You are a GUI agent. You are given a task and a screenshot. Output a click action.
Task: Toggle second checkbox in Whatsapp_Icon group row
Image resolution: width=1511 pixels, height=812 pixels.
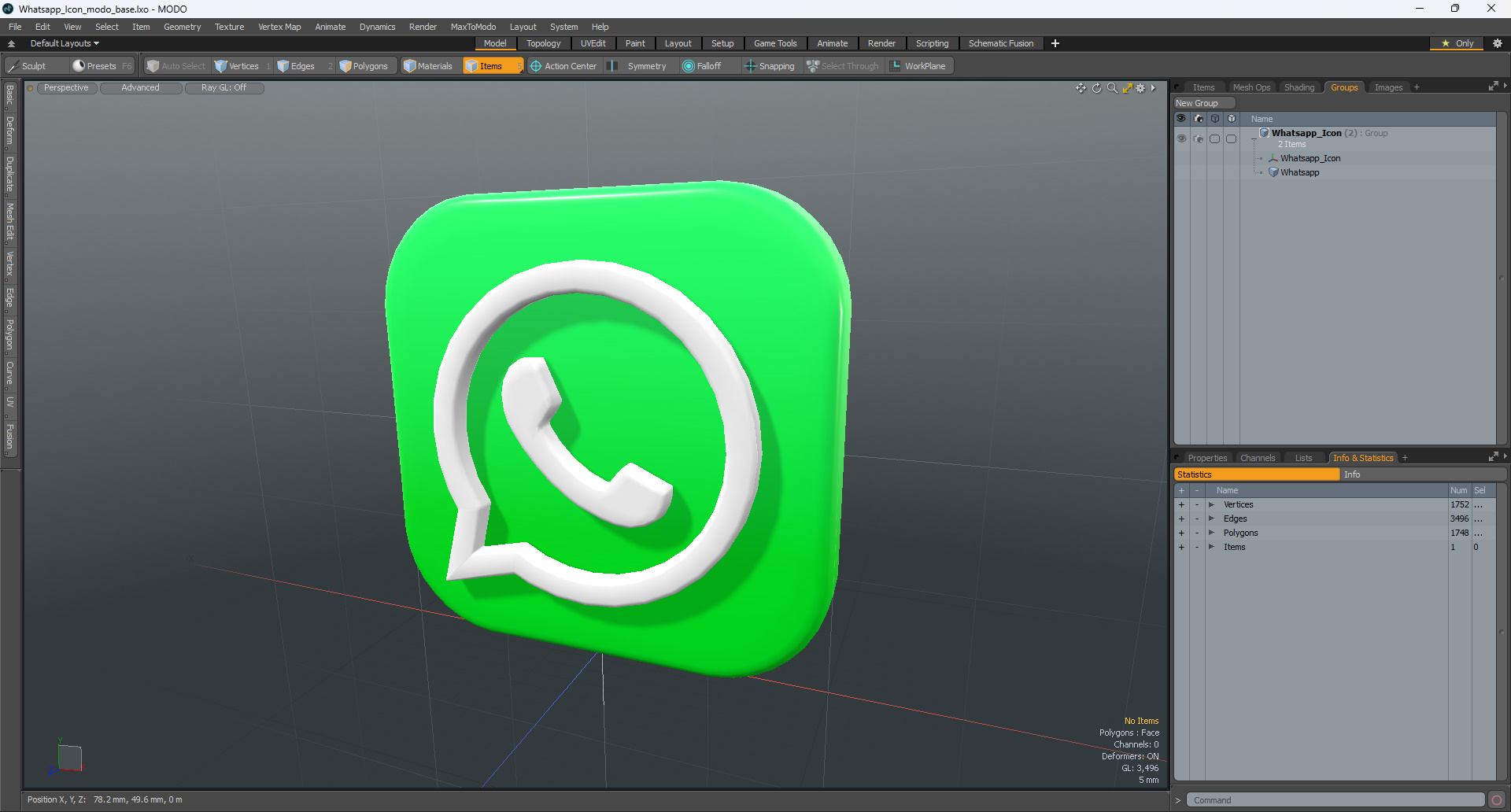(1232, 138)
